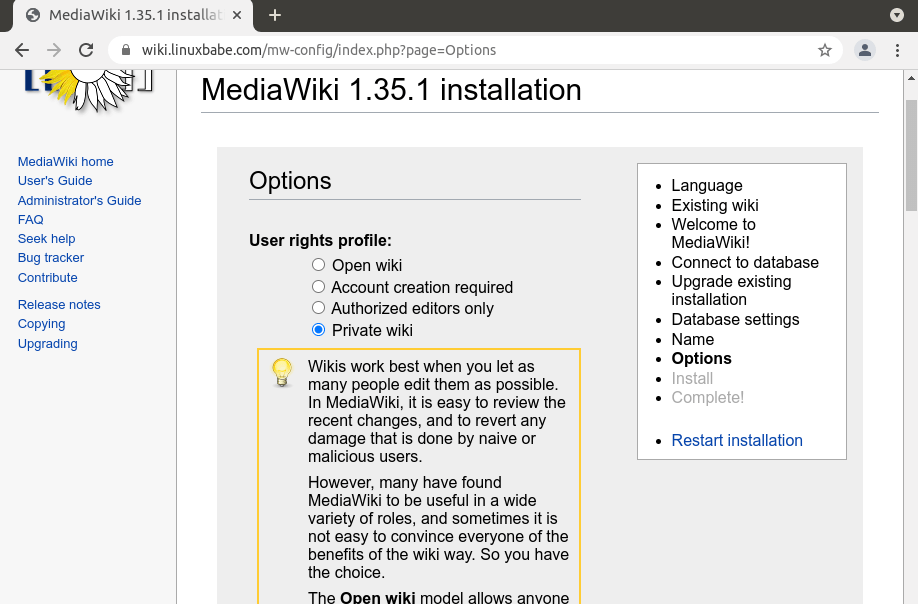Open the Release notes link
Viewport: 918px width, 604px height.
coord(59,304)
